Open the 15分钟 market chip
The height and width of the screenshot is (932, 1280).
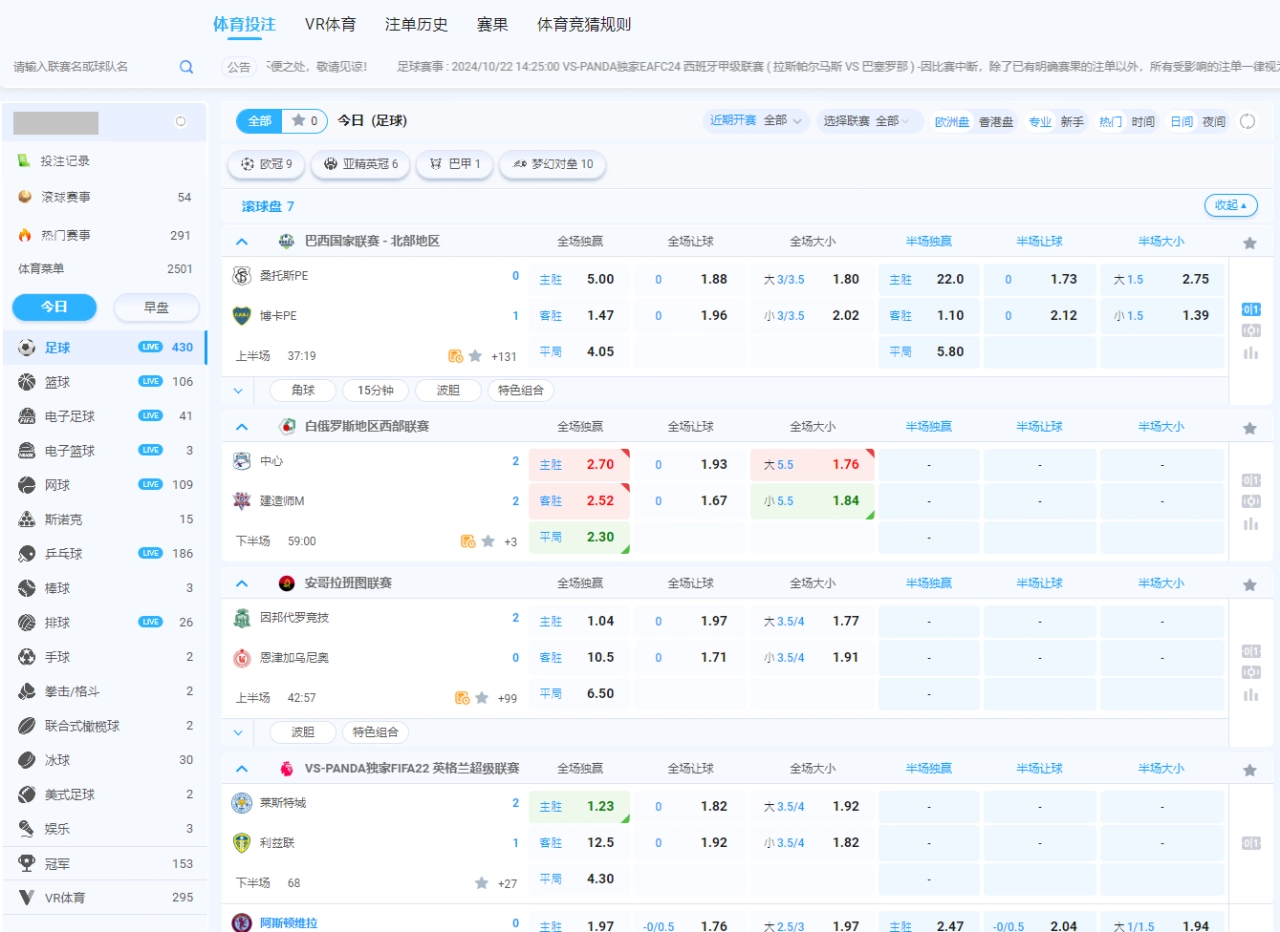pyautogui.click(x=375, y=391)
